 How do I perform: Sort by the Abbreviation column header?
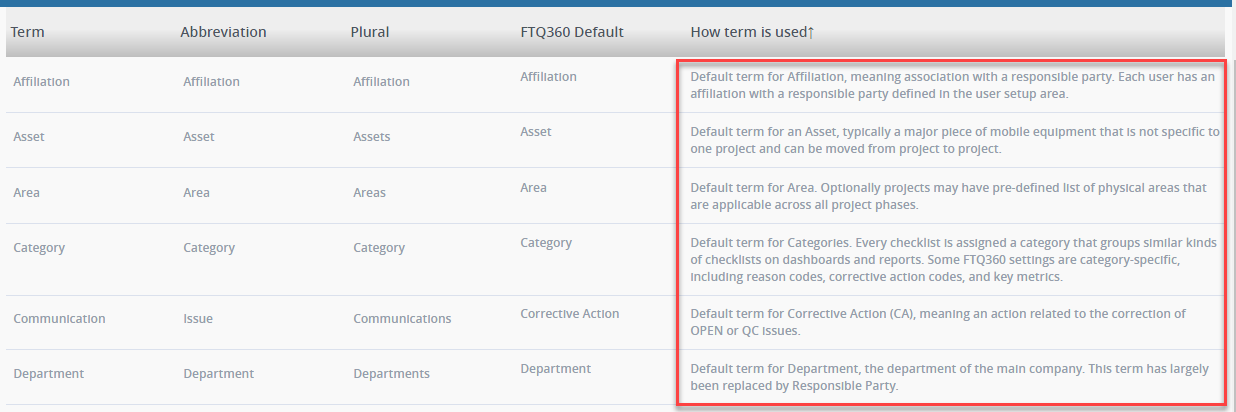click(x=223, y=32)
